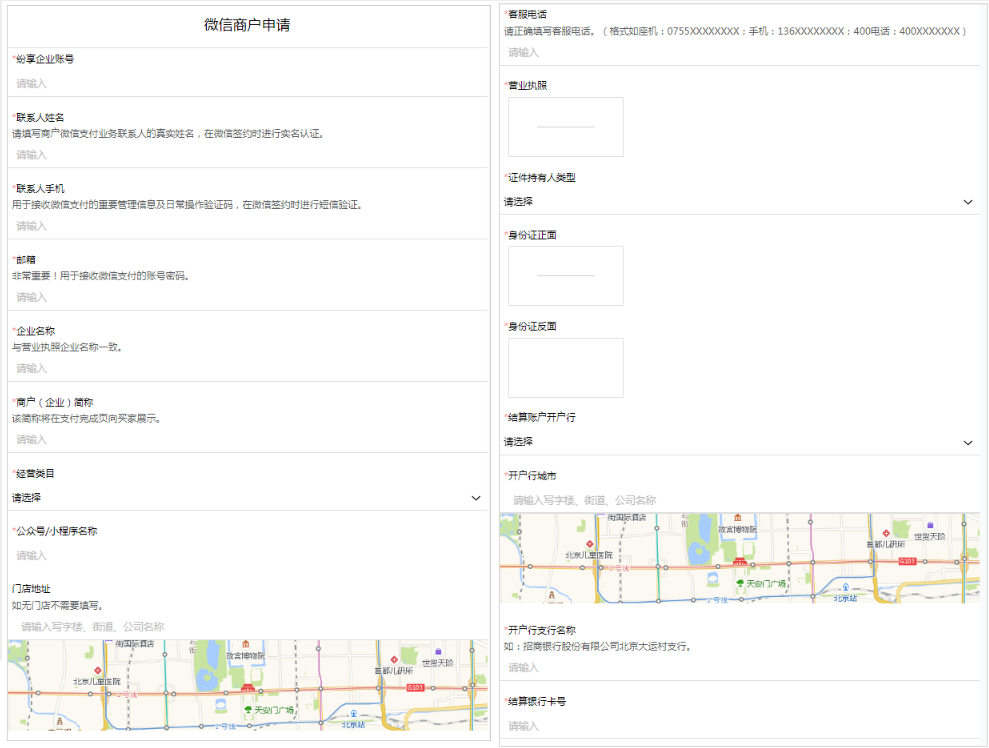Click the hint '如无门店不需要填写。'
The width and height of the screenshot is (989, 748).
[x=57, y=605]
